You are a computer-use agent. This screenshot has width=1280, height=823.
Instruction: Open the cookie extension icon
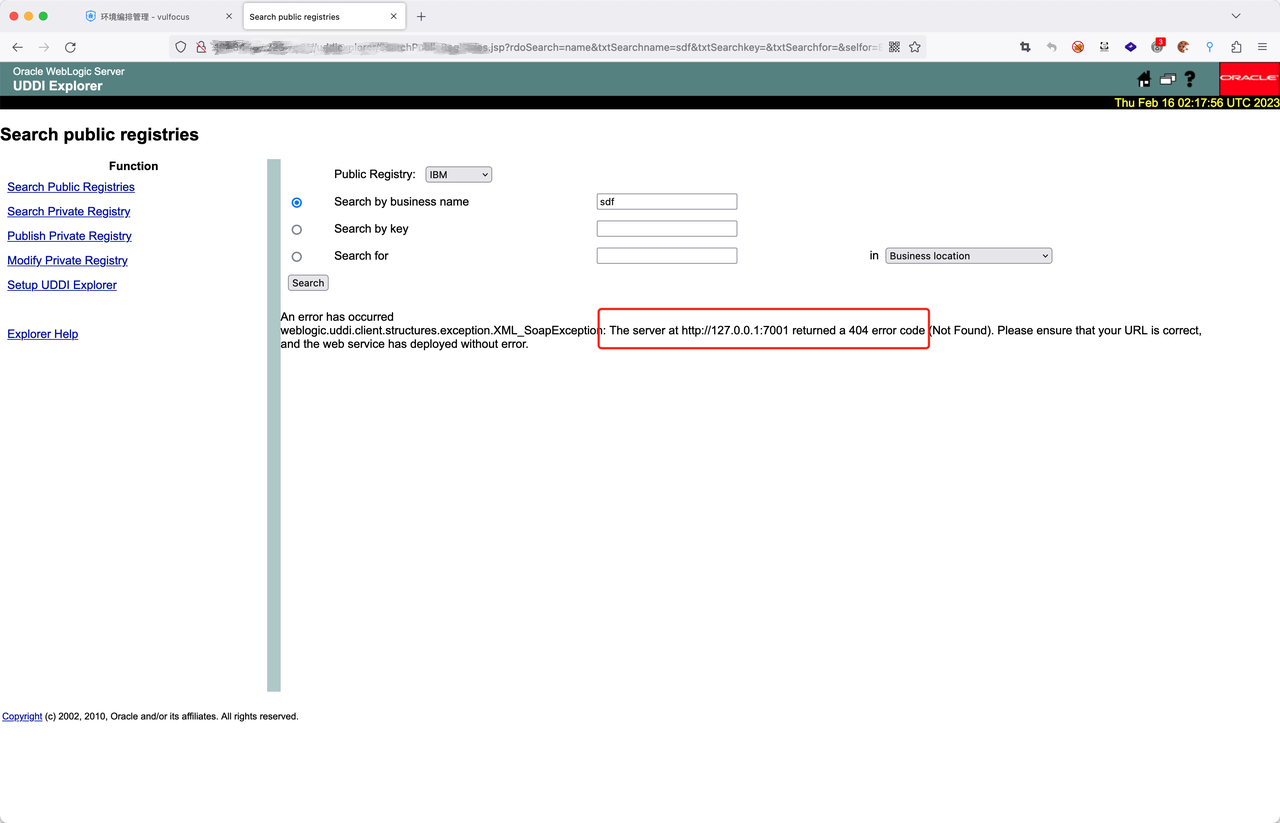click(x=1183, y=47)
